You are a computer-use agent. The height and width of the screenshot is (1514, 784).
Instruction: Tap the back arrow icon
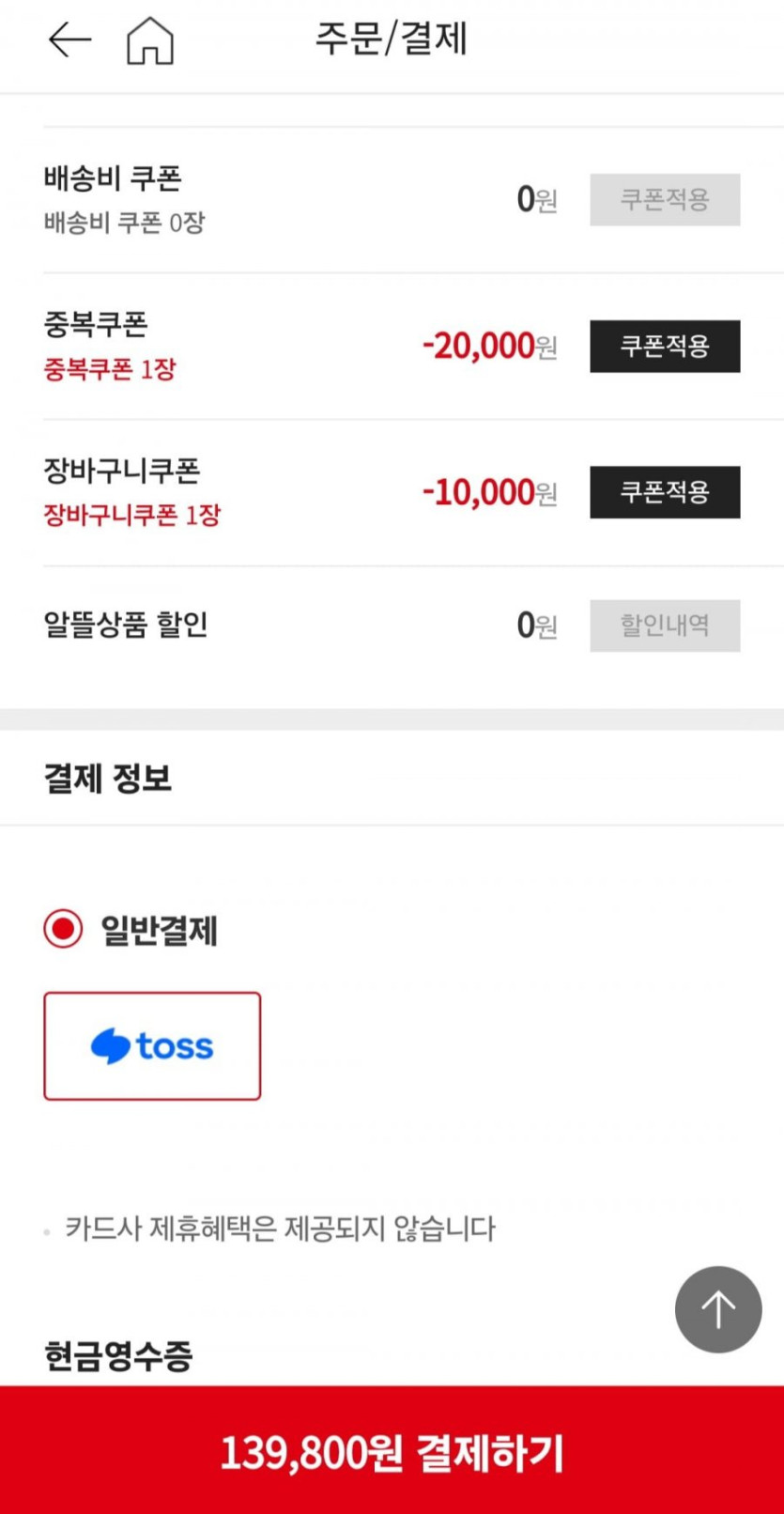69,39
